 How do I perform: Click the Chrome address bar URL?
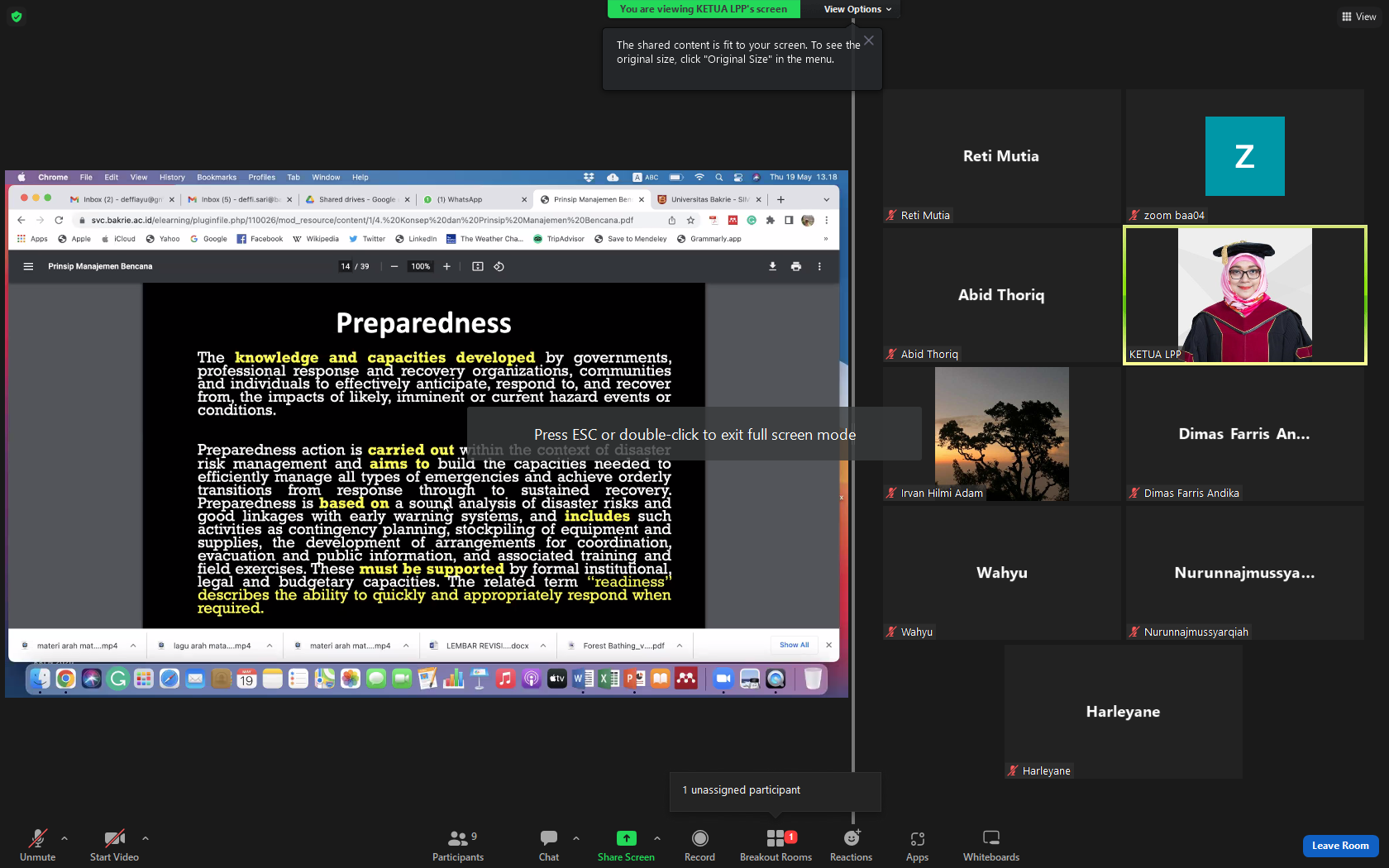[x=362, y=220]
